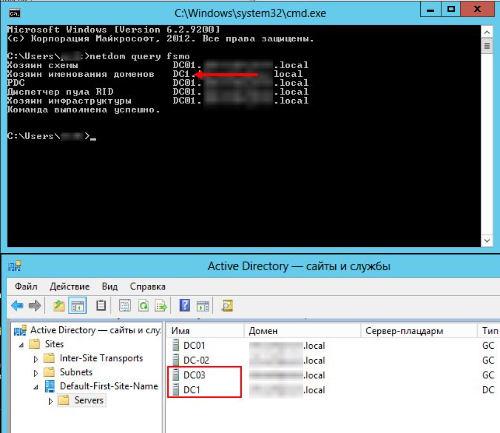The width and height of the screenshot is (500, 433).
Task: Select the DC01 server icon
Action: click(x=176, y=345)
